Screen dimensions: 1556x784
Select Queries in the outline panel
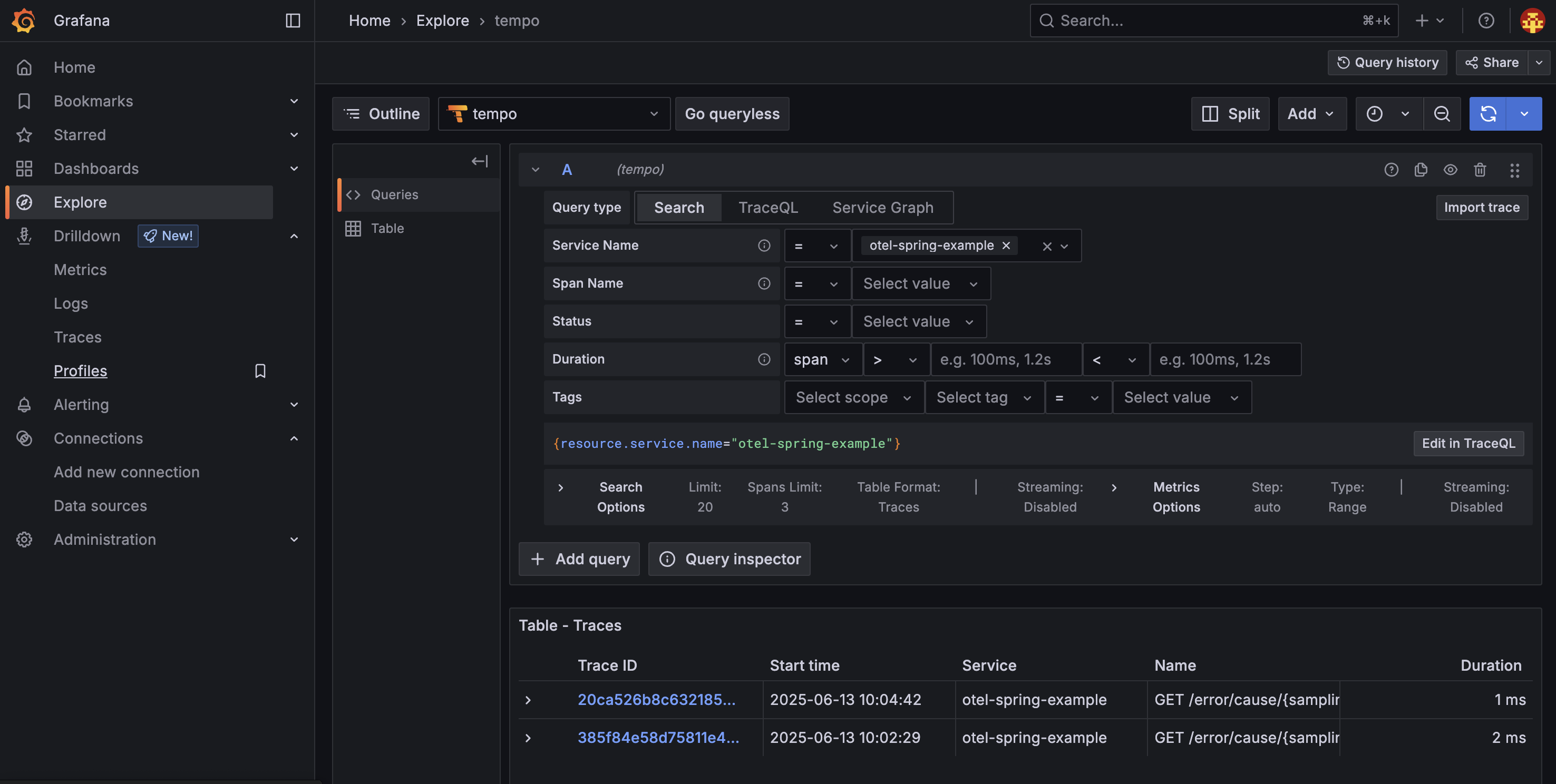click(418, 194)
